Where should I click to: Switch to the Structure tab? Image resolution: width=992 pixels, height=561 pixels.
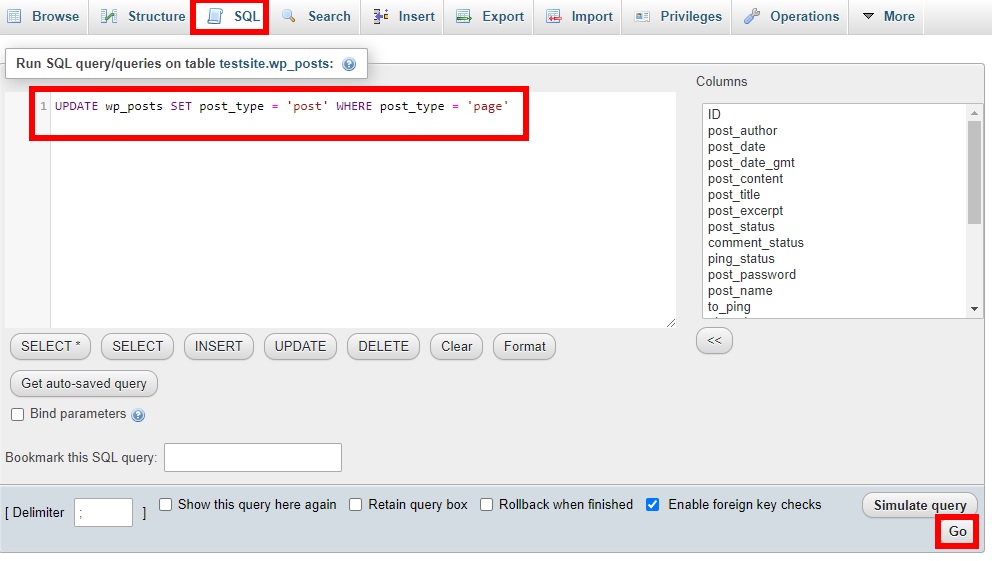(x=143, y=16)
